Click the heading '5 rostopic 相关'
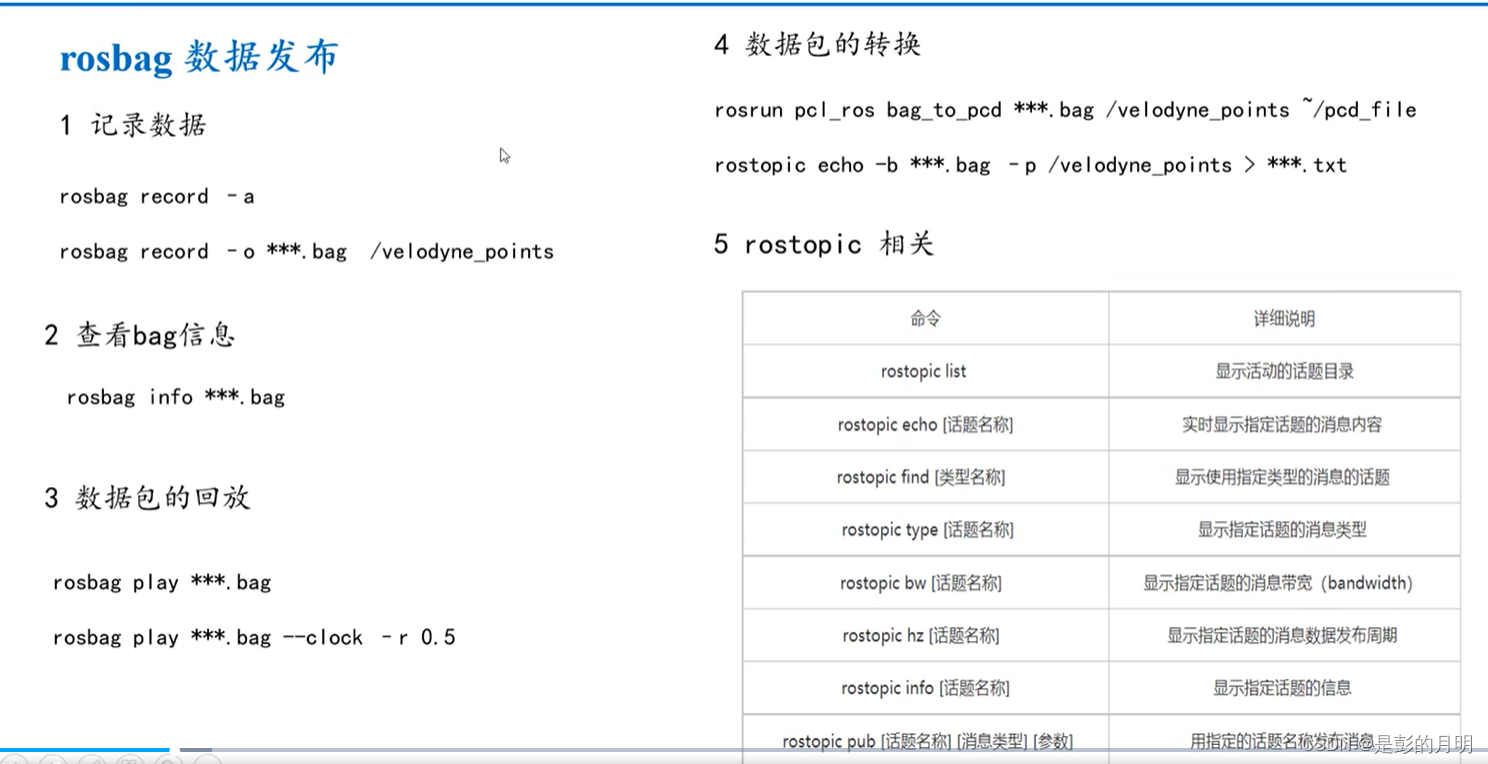This screenshot has height=764, width=1488. tap(825, 244)
